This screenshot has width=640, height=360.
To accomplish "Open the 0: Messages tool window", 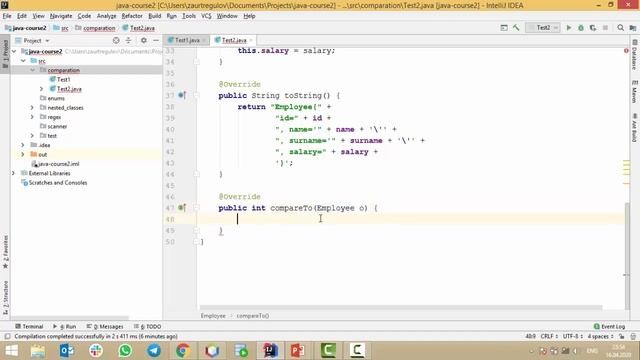I will [105, 327].
